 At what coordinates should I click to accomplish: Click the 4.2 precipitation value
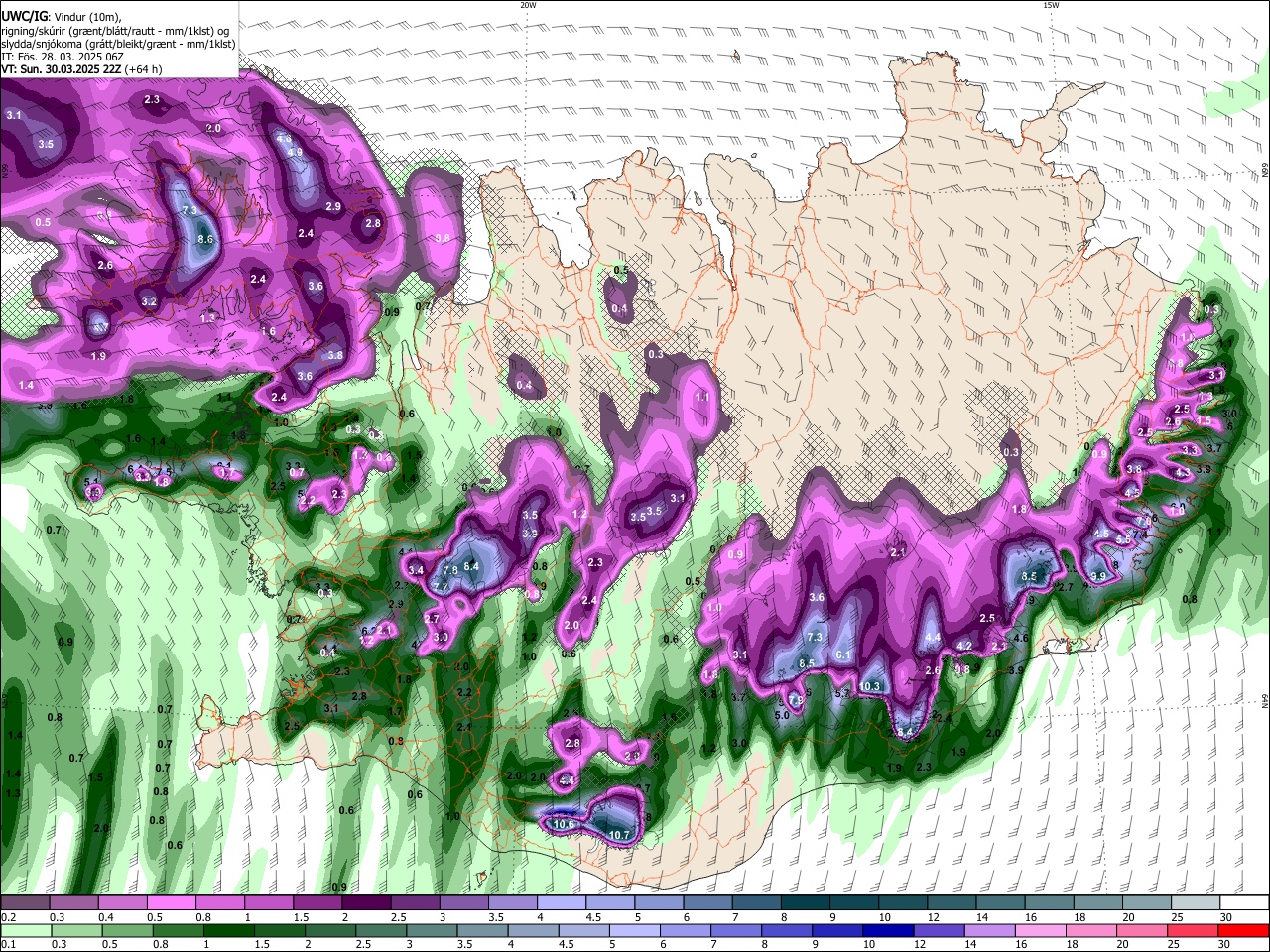point(963,646)
